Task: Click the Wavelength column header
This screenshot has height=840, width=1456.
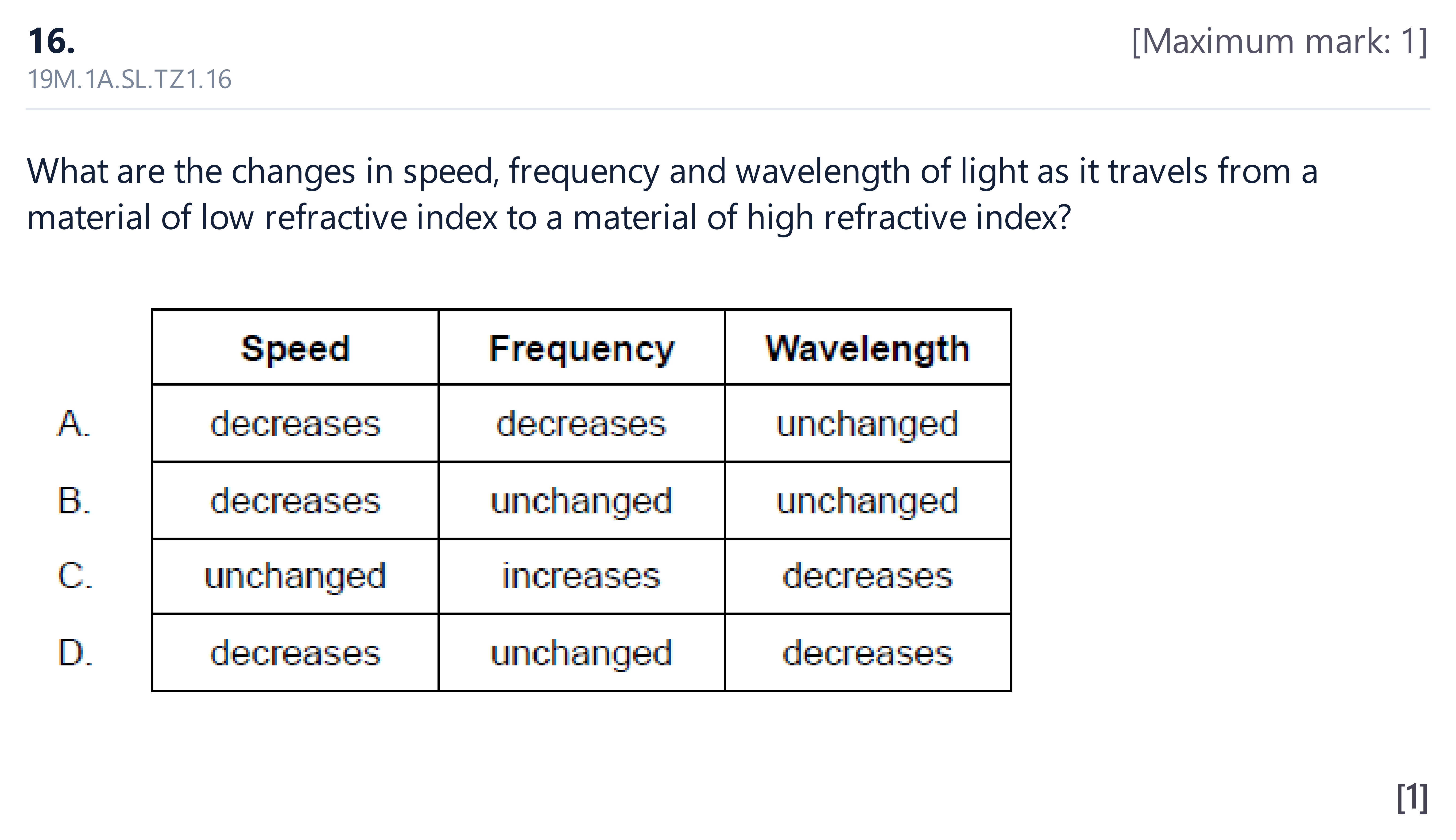Action: click(x=867, y=348)
